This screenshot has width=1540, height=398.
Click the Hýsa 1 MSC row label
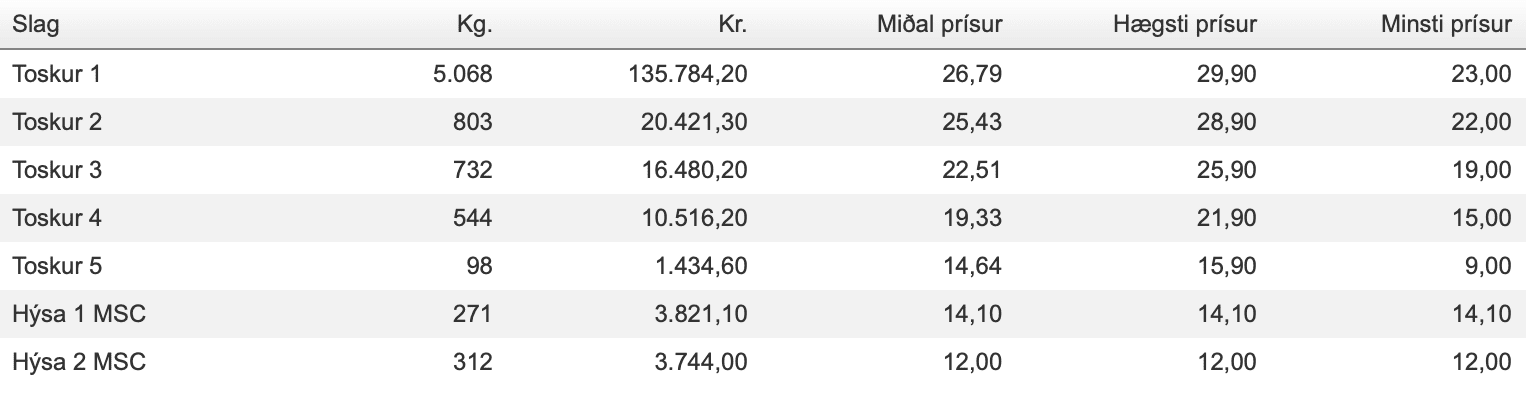(x=79, y=314)
